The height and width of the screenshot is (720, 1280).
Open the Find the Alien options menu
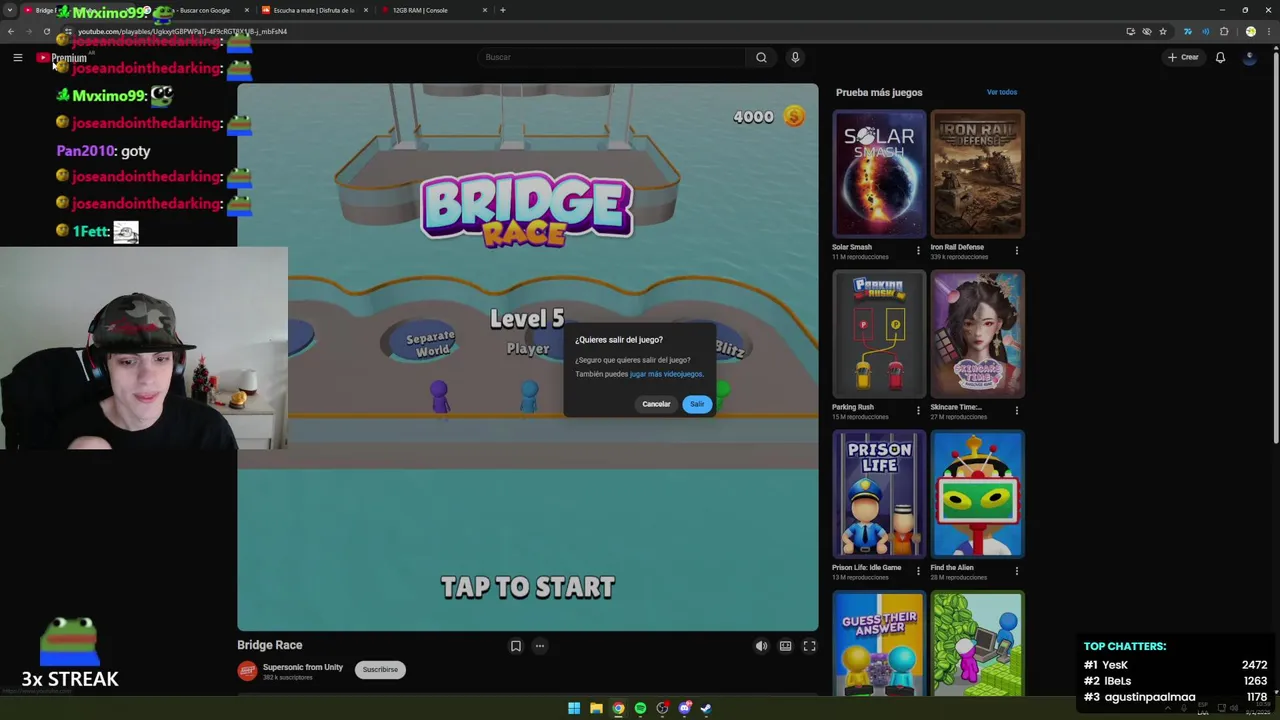coord(1016,571)
